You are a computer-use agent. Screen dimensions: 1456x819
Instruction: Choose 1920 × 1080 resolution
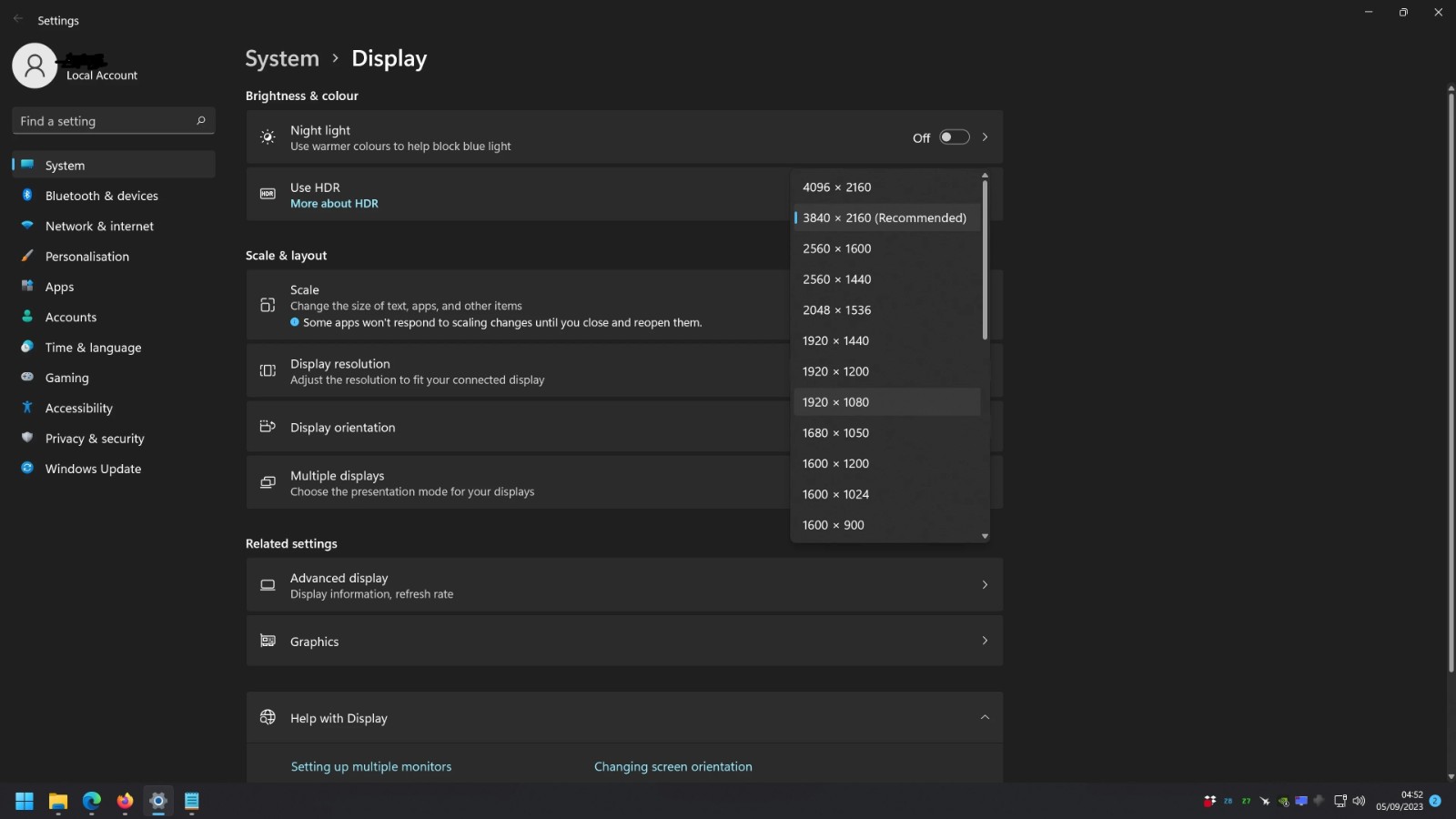coord(886,402)
